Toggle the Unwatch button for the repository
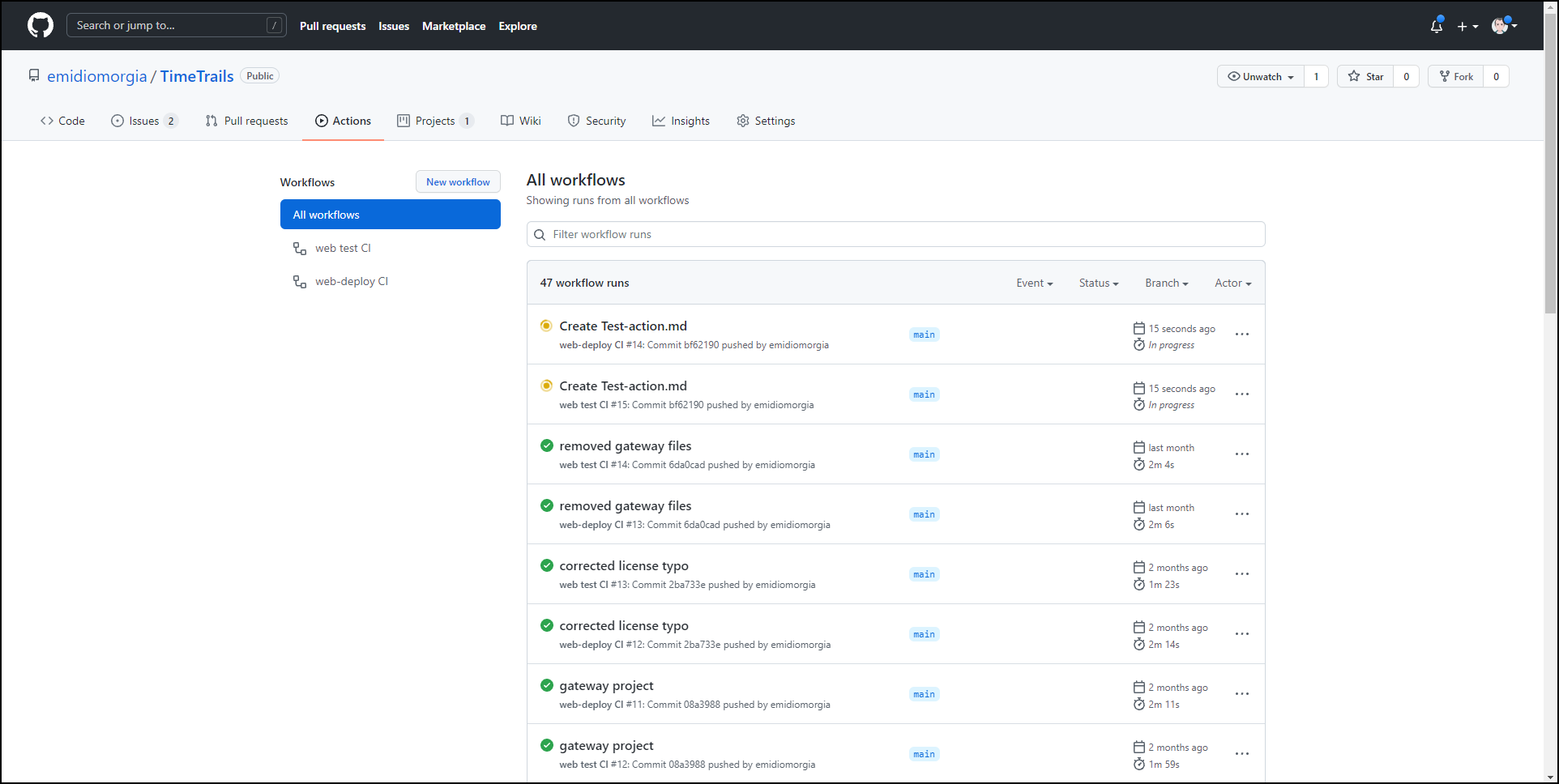 pyautogui.click(x=1261, y=76)
